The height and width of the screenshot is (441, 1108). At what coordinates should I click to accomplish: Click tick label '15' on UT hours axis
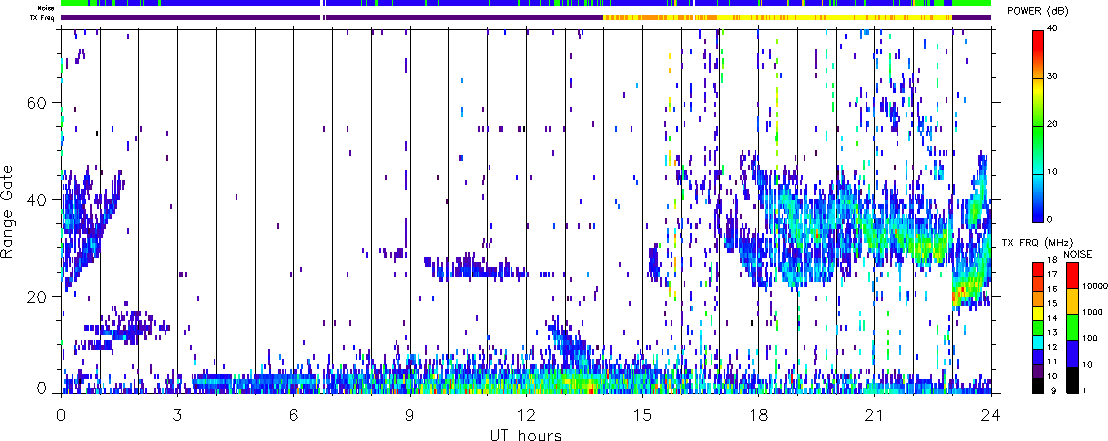(642, 415)
